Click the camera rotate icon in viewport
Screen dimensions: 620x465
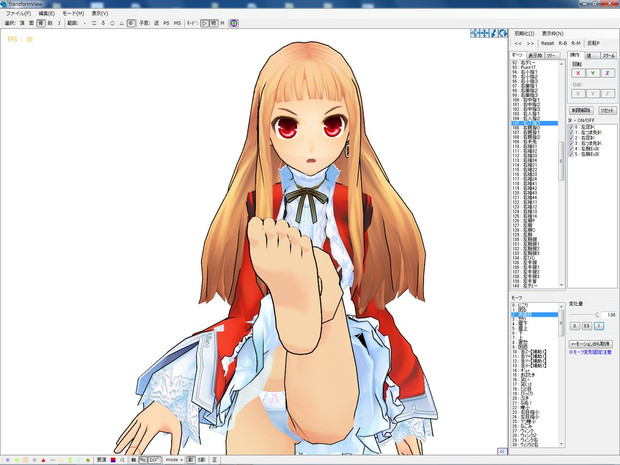point(503,33)
